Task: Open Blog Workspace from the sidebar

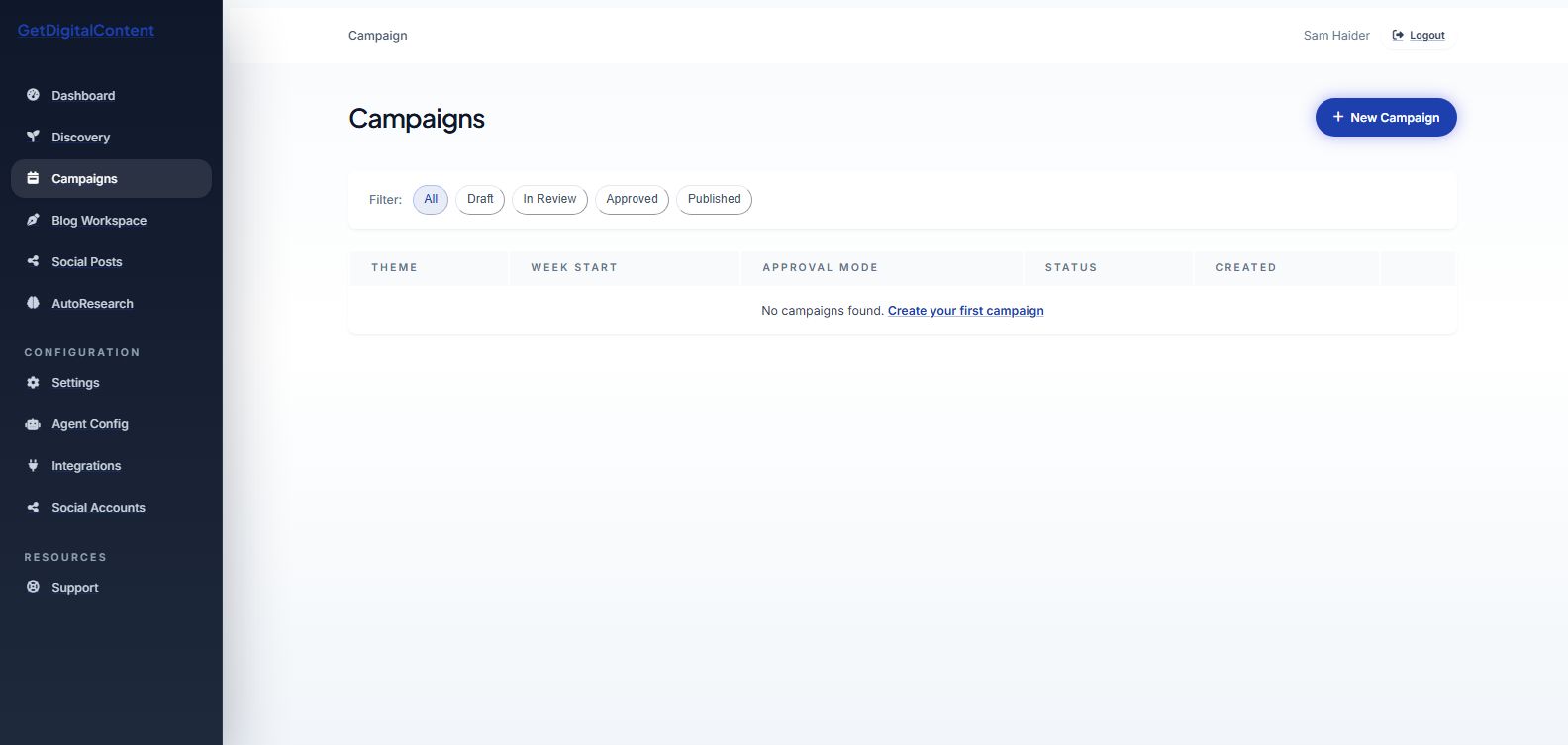Action: 111,220
